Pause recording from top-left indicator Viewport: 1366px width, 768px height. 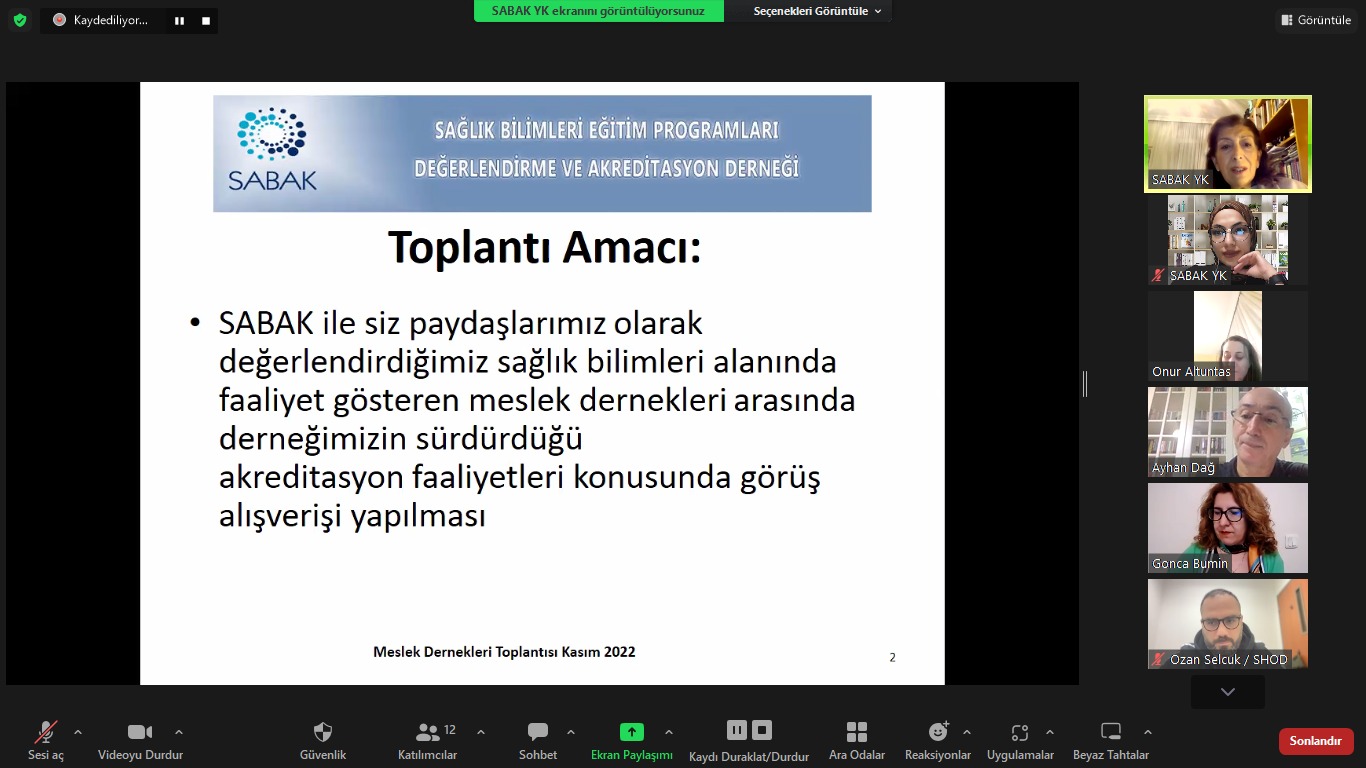(x=179, y=20)
